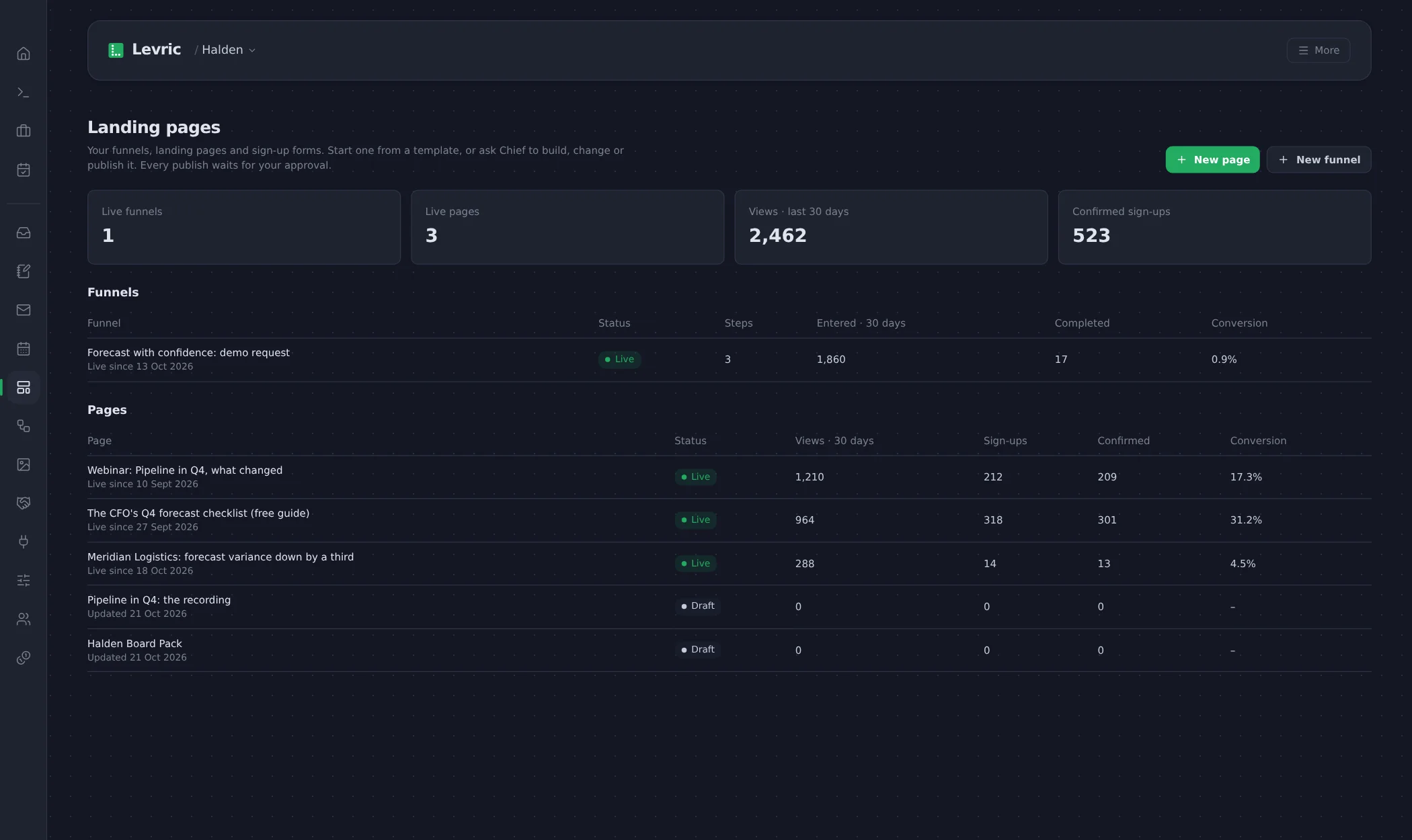Click the Views last 30 days card
The image size is (1412, 840).
click(x=891, y=227)
